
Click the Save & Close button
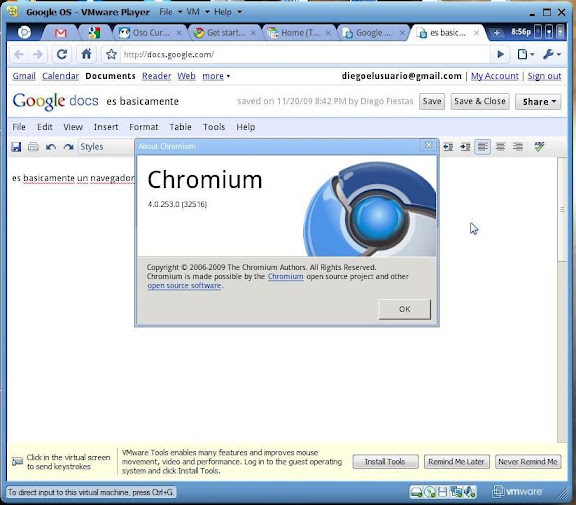[x=480, y=101]
